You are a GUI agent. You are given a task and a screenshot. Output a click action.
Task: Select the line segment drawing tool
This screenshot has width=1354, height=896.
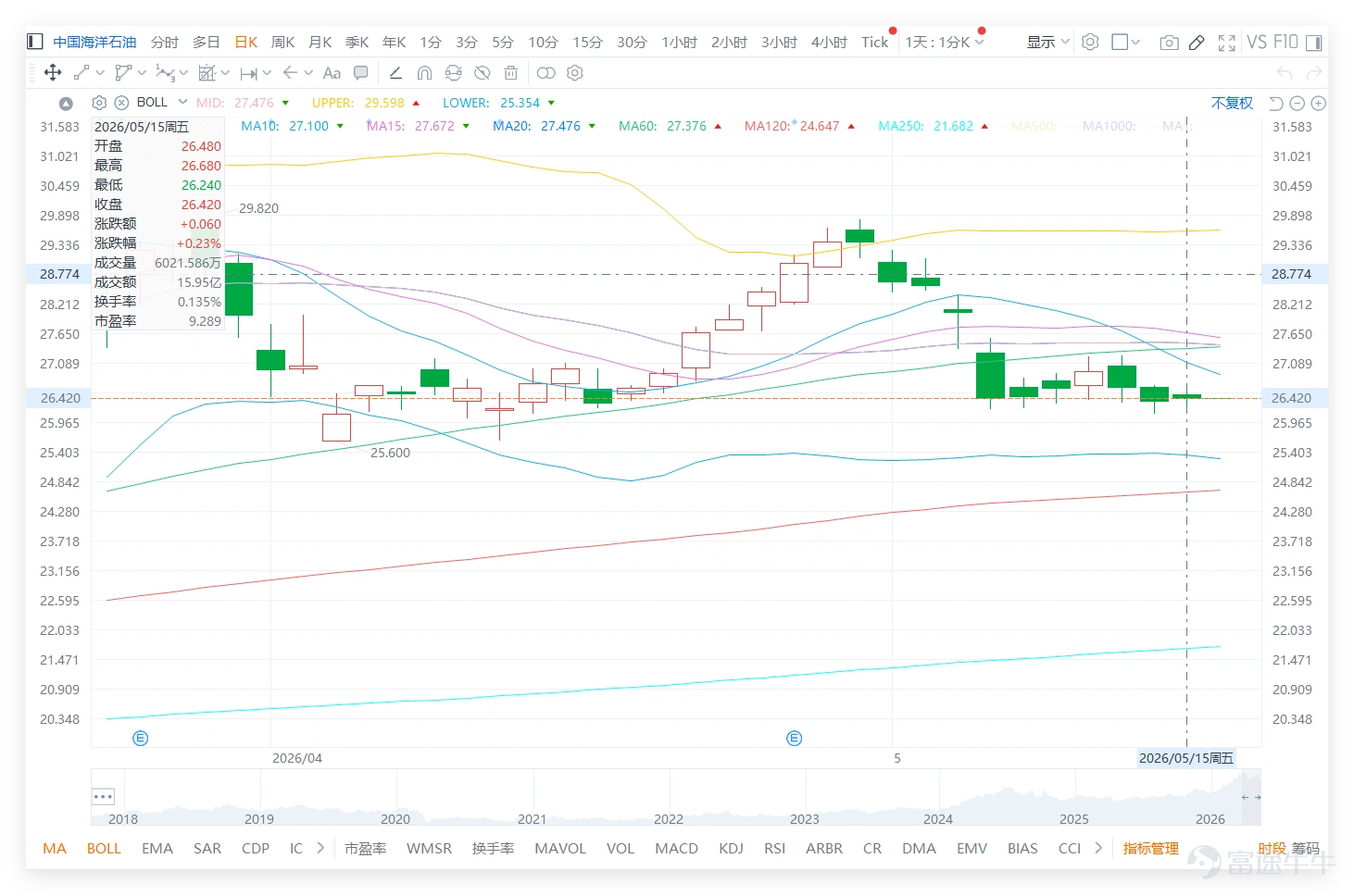coord(81,72)
